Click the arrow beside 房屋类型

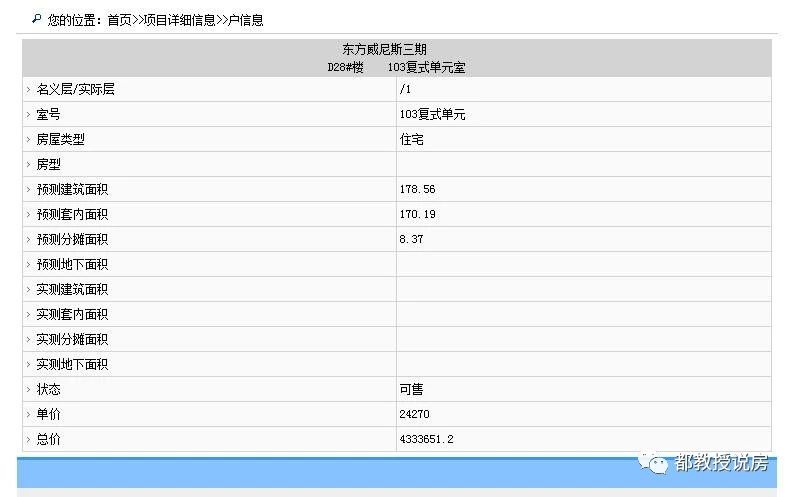tap(28, 139)
